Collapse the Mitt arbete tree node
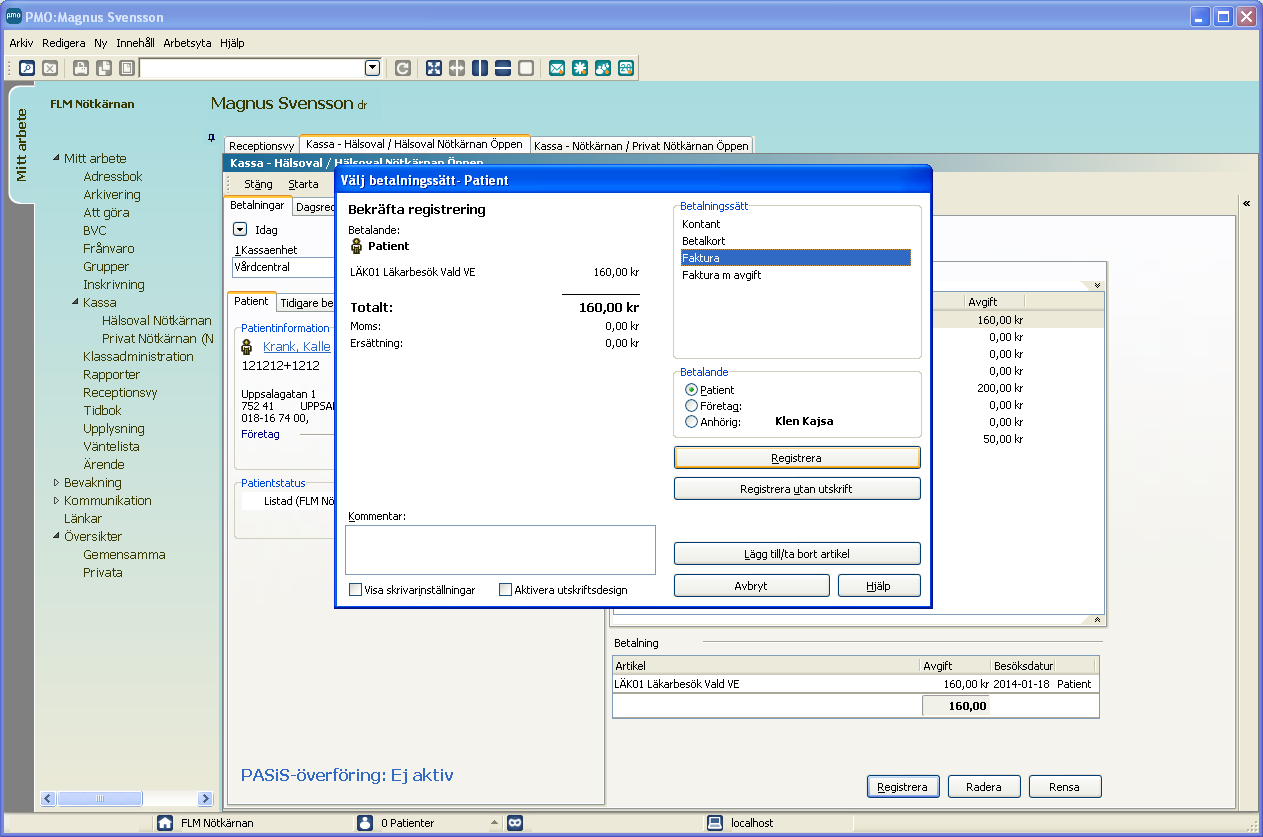 click(56, 159)
